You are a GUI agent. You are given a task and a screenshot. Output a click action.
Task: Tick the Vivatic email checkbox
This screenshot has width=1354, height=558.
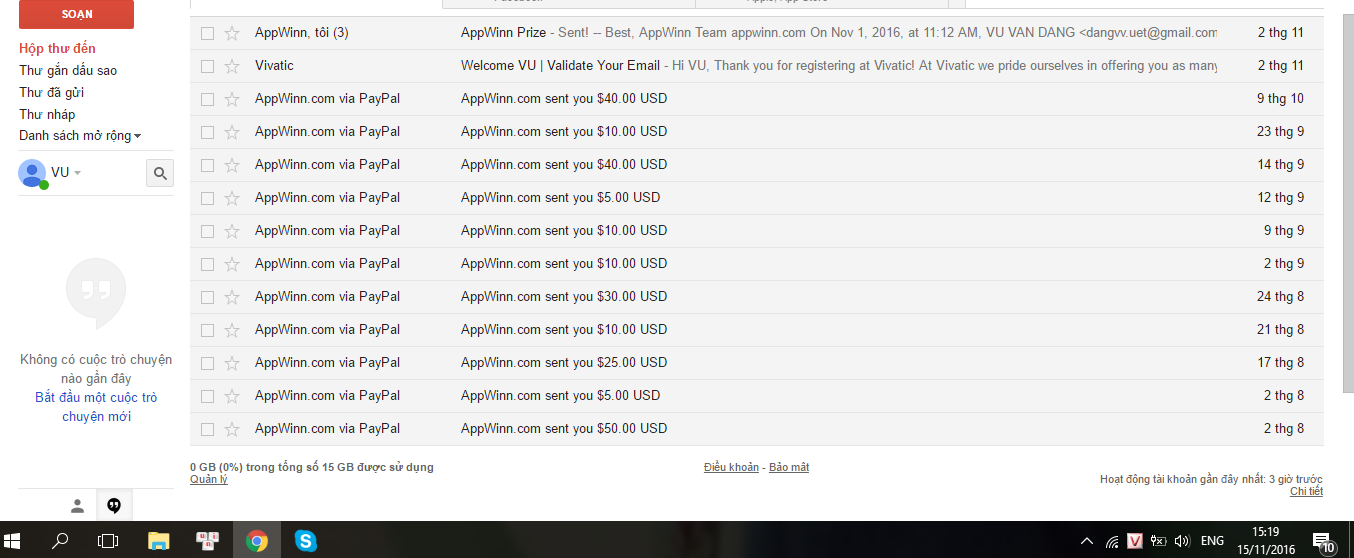pyautogui.click(x=207, y=66)
